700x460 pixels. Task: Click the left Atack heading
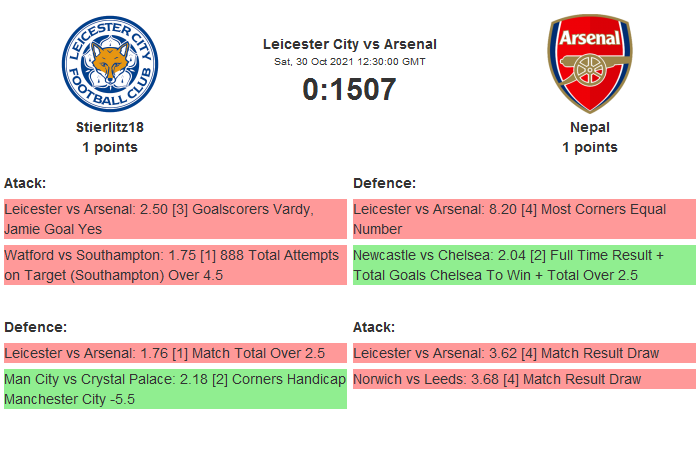click(x=25, y=183)
